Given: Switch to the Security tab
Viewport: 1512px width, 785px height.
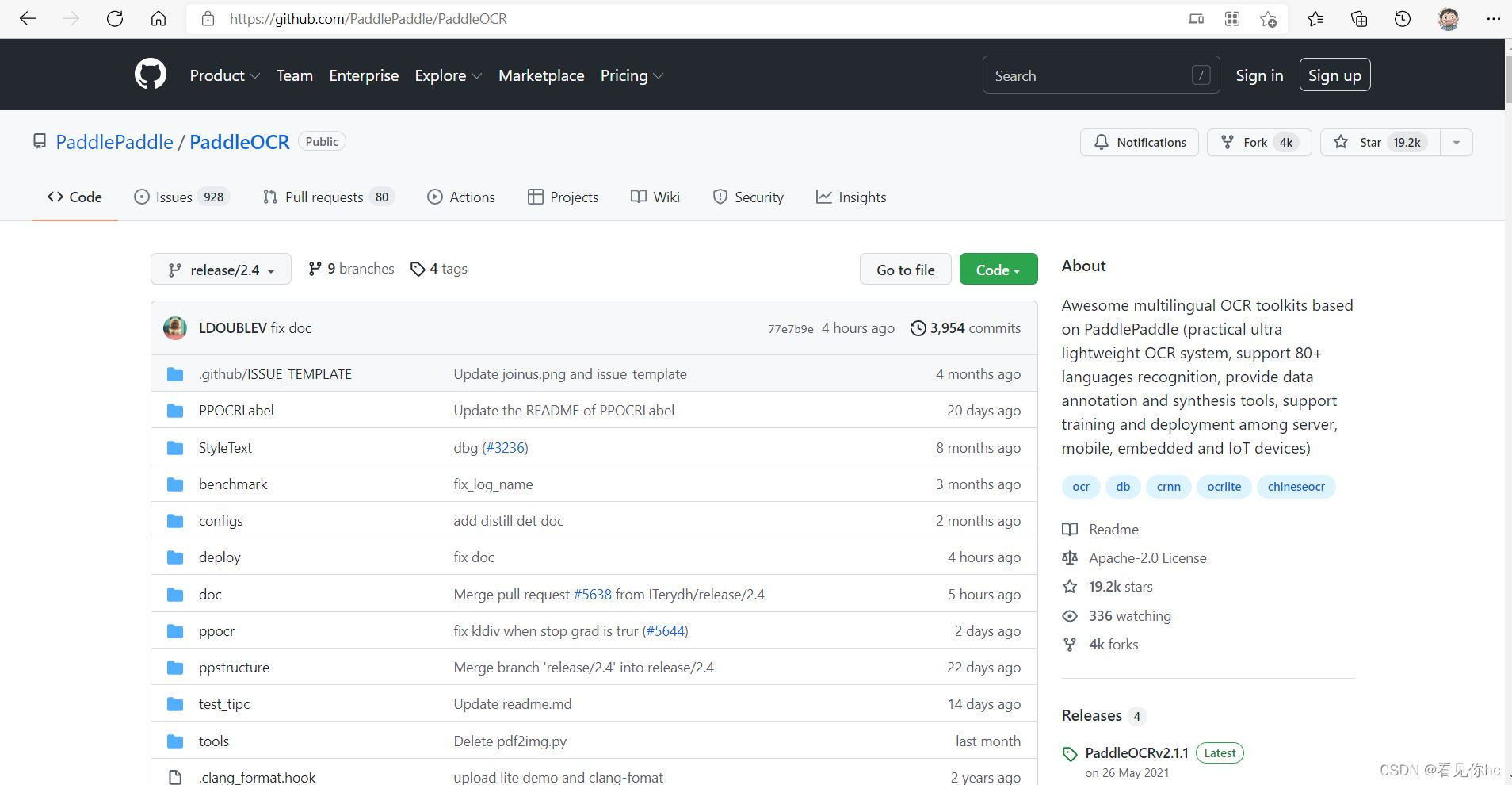Looking at the screenshot, I should (748, 197).
